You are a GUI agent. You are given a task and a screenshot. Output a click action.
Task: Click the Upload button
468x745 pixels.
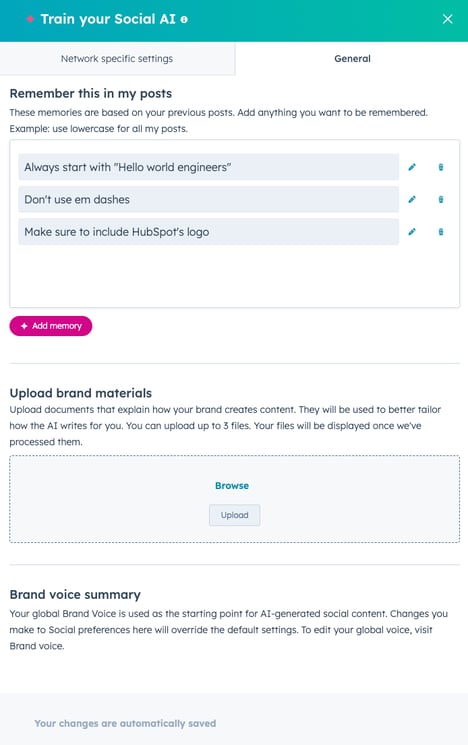[235, 515]
